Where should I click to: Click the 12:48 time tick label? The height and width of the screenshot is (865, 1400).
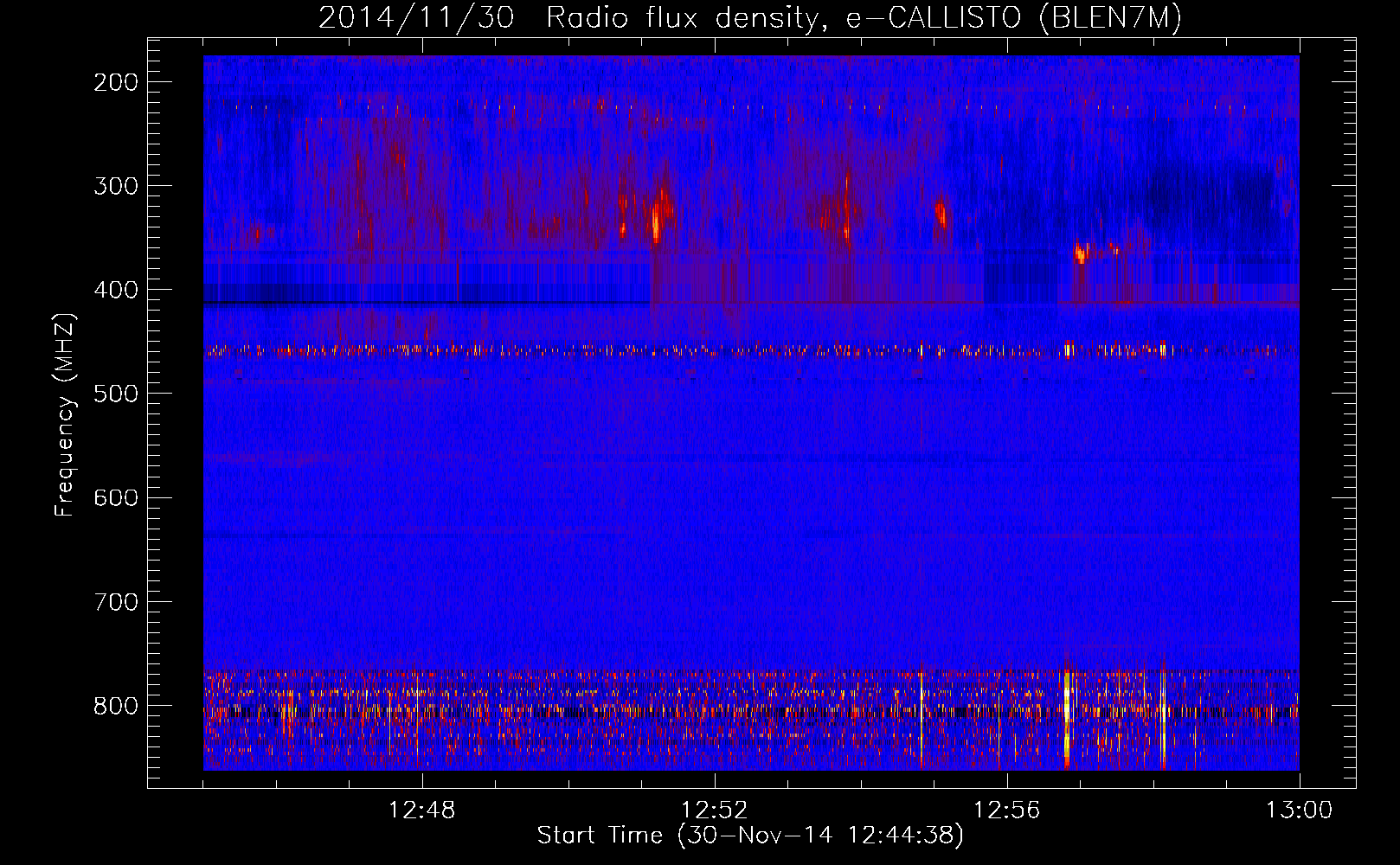(422, 811)
